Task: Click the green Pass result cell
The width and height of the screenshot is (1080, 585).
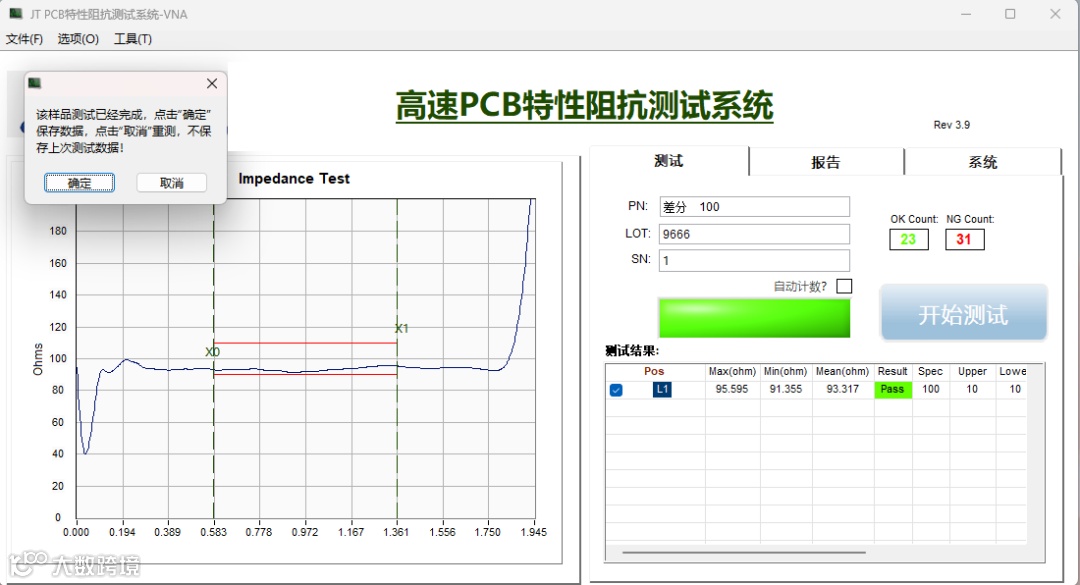Action: click(893, 389)
